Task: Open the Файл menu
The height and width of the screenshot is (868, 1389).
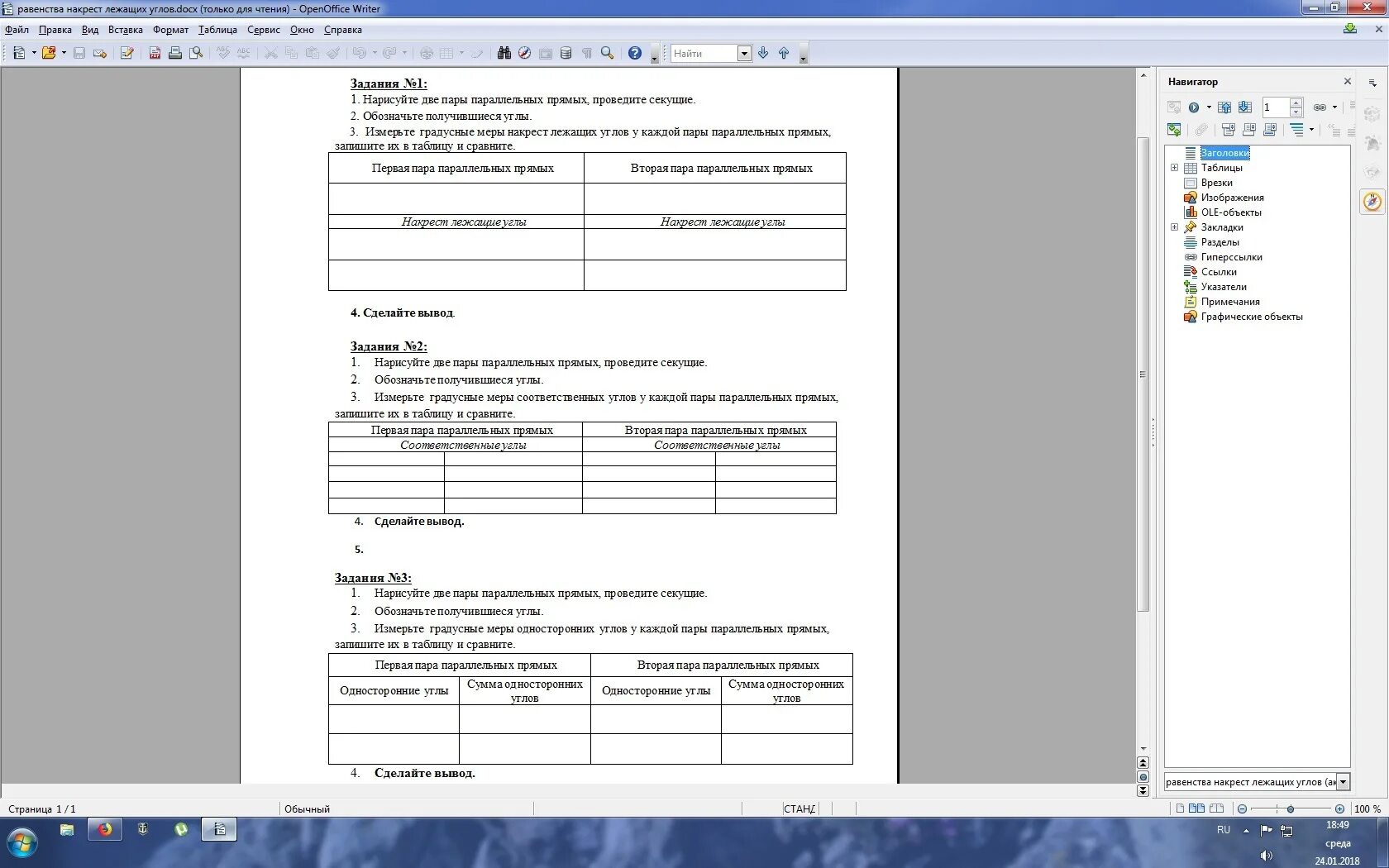Action: 17,30
